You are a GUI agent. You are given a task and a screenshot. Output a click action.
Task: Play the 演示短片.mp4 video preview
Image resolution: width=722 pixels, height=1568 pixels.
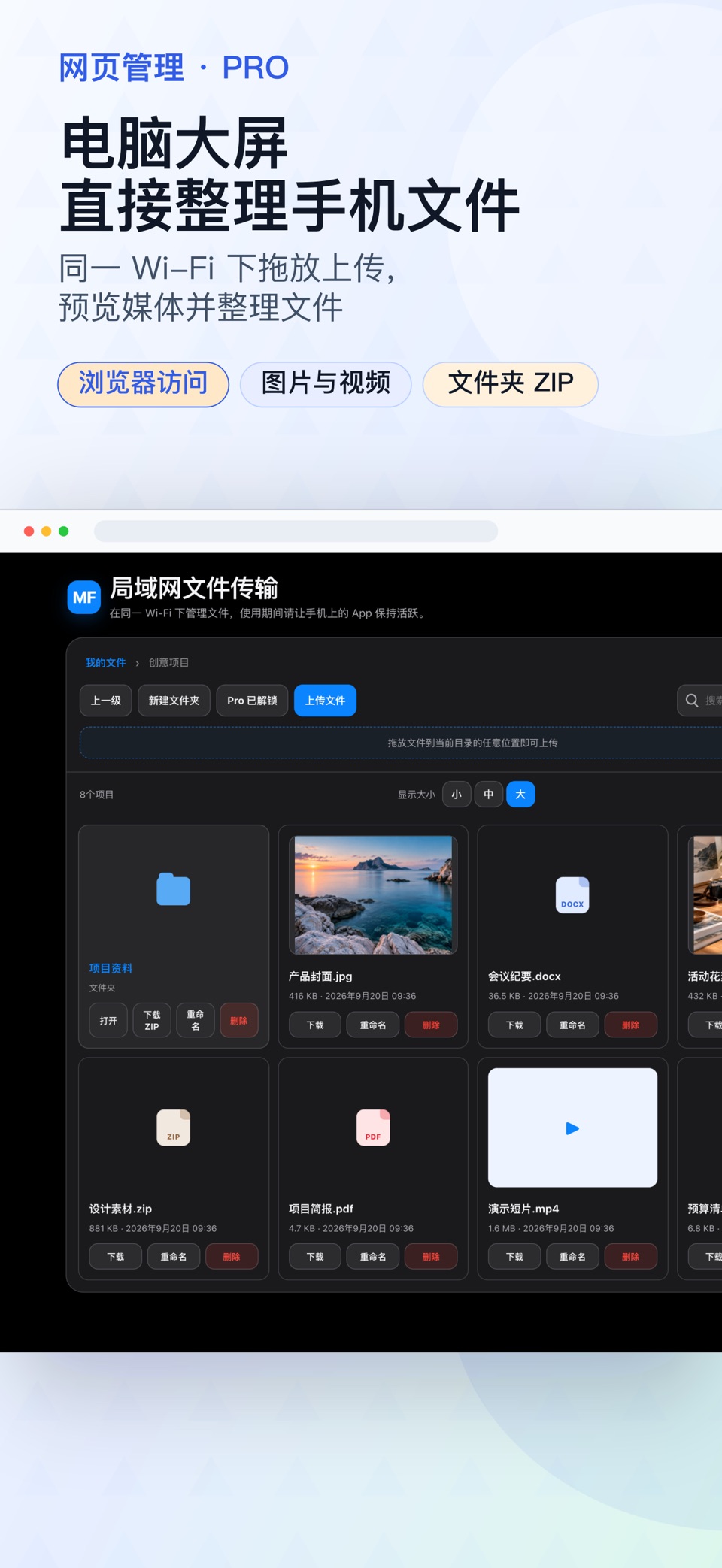572,1128
